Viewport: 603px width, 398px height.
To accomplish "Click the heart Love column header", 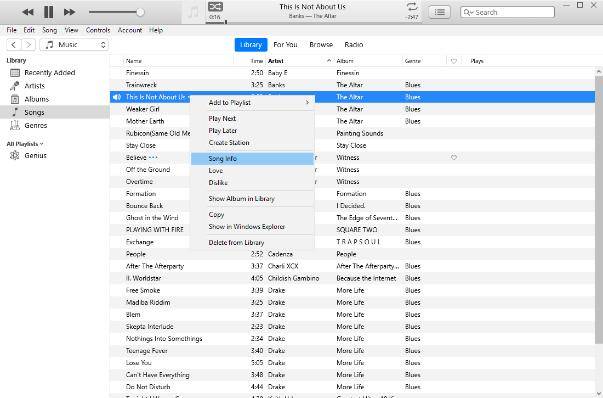I will coord(454,61).
